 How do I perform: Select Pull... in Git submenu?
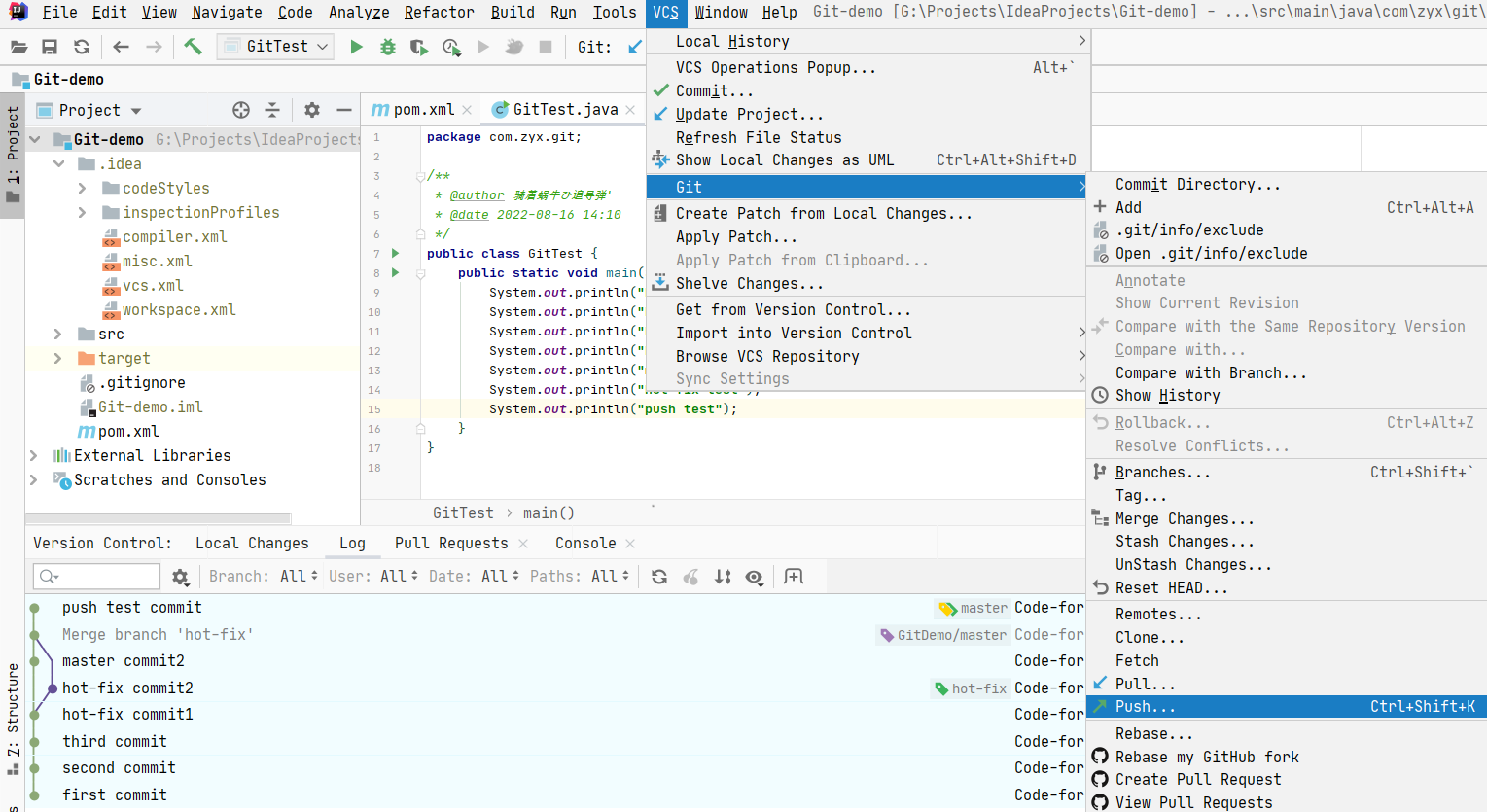click(x=1287, y=684)
